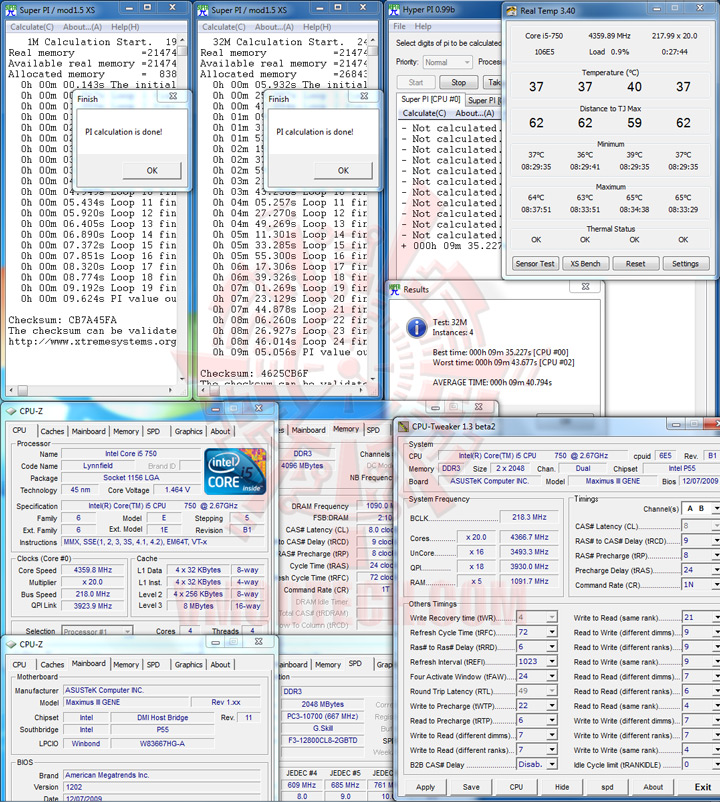
Task: Click OK in the 32M Finish dialog
Action: coord(343,170)
